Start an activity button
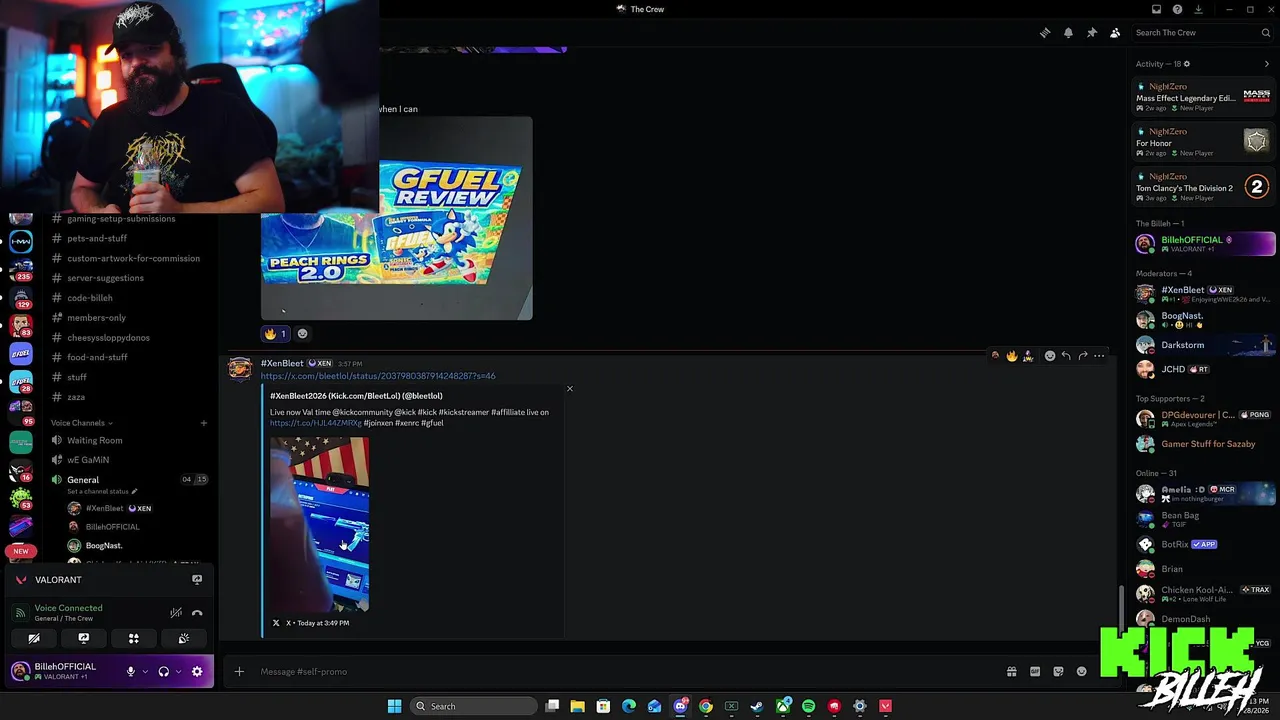1280x720 pixels. point(133,638)
